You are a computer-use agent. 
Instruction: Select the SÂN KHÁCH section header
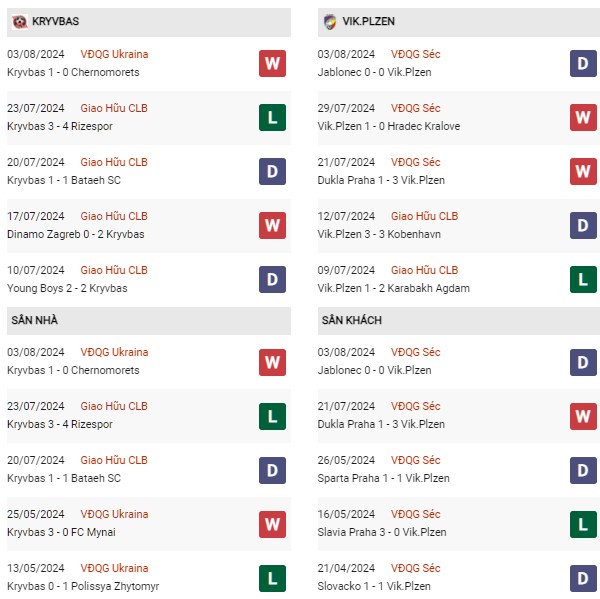point(459,320)
